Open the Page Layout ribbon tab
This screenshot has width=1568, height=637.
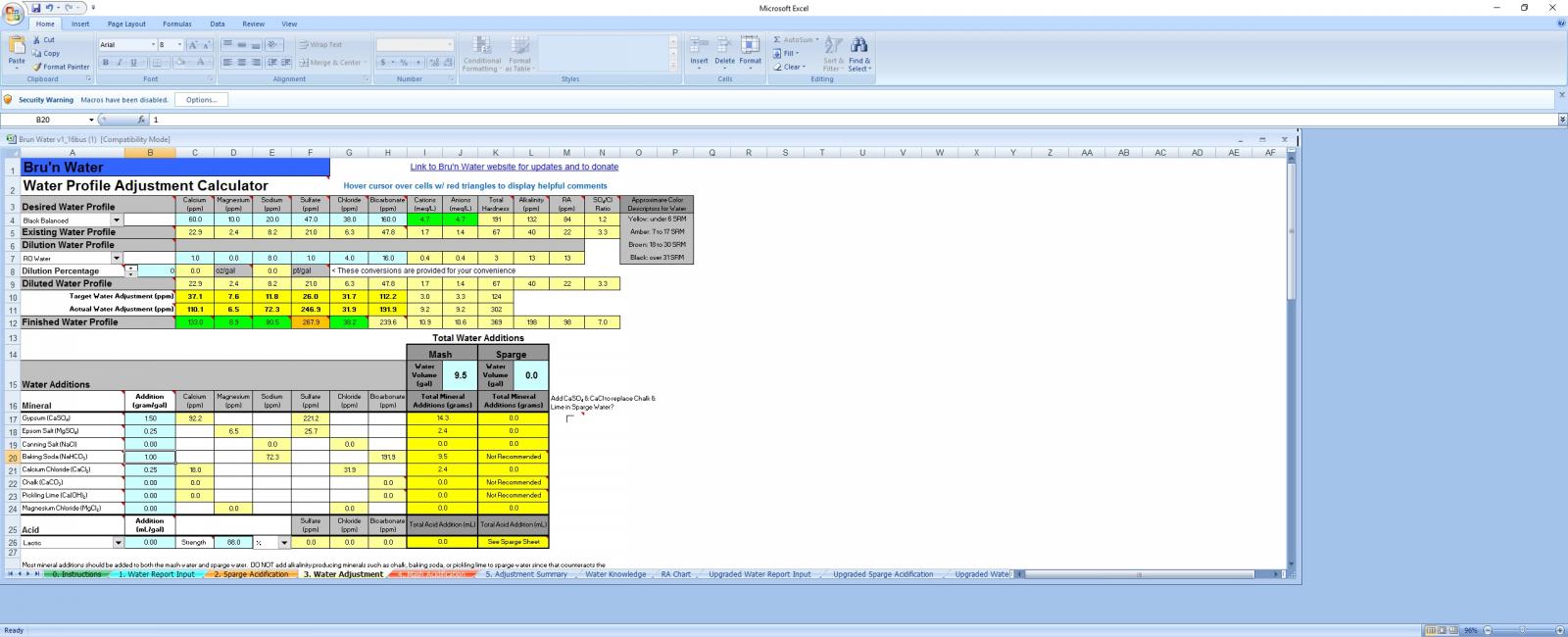(126, 24)
